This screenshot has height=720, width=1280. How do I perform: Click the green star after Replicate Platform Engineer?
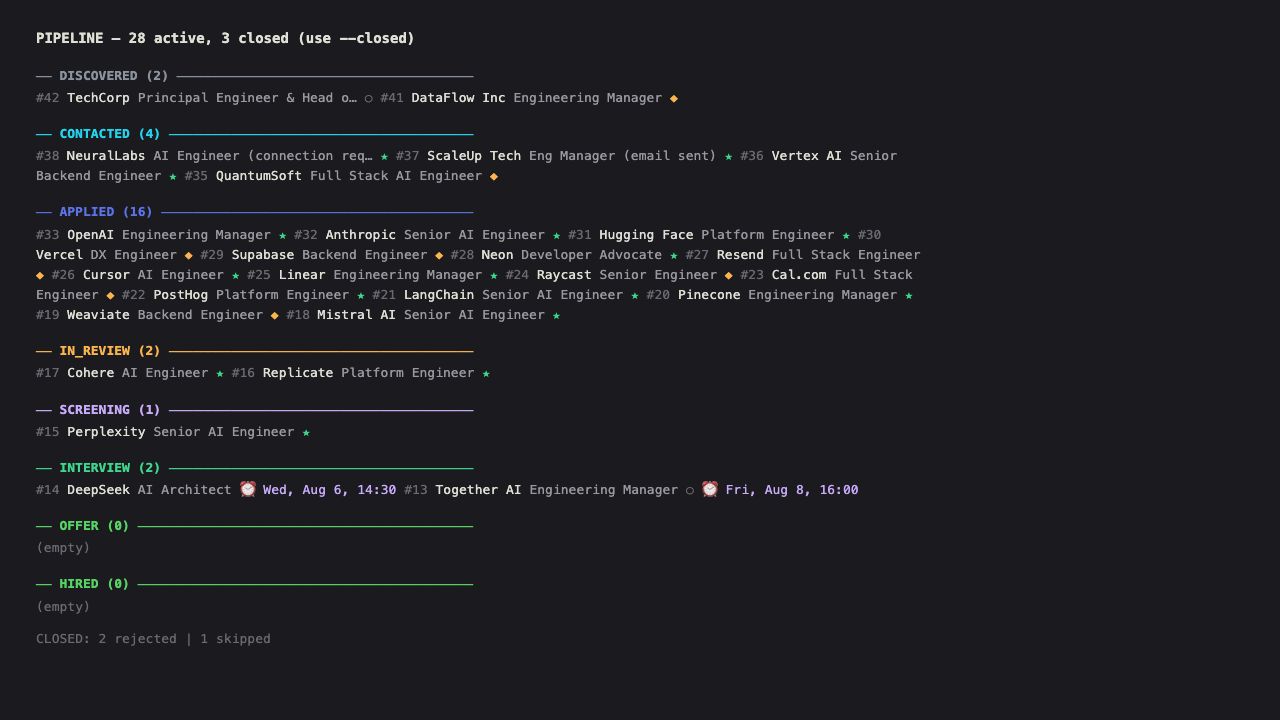pos(486,373)
